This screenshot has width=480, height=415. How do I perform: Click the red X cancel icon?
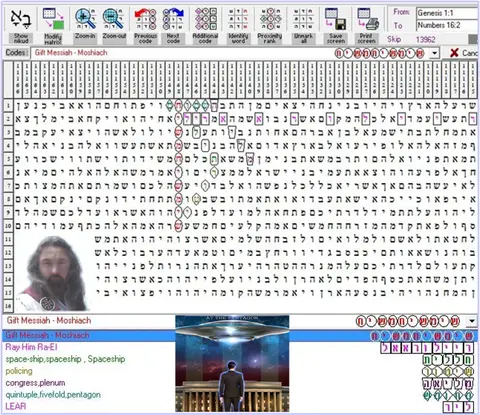coord(454,53)
